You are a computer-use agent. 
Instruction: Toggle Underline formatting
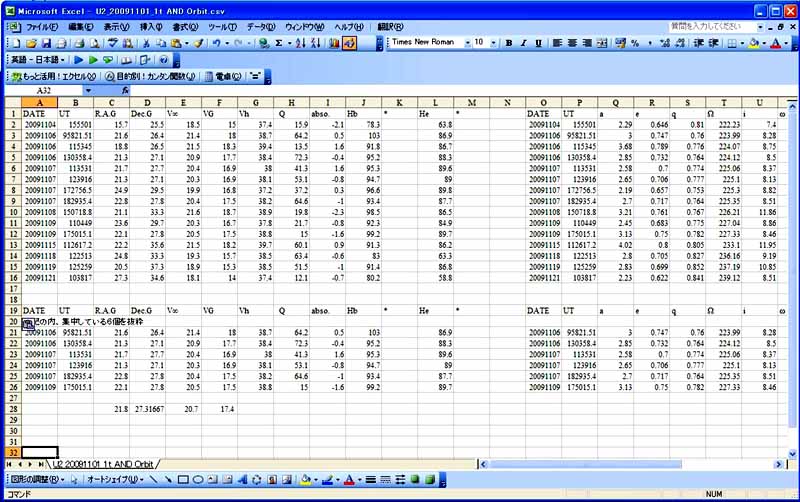(538, 43)
